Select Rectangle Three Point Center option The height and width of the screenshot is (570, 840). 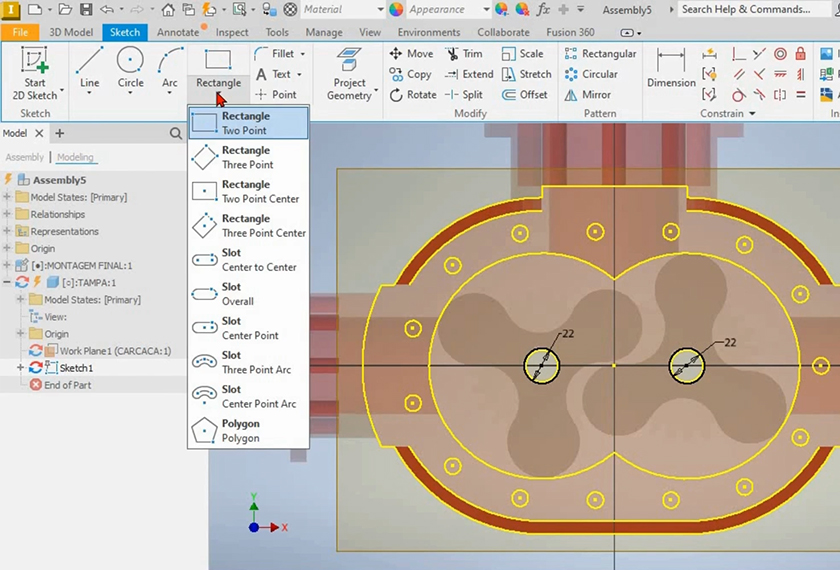coord(248,226)
